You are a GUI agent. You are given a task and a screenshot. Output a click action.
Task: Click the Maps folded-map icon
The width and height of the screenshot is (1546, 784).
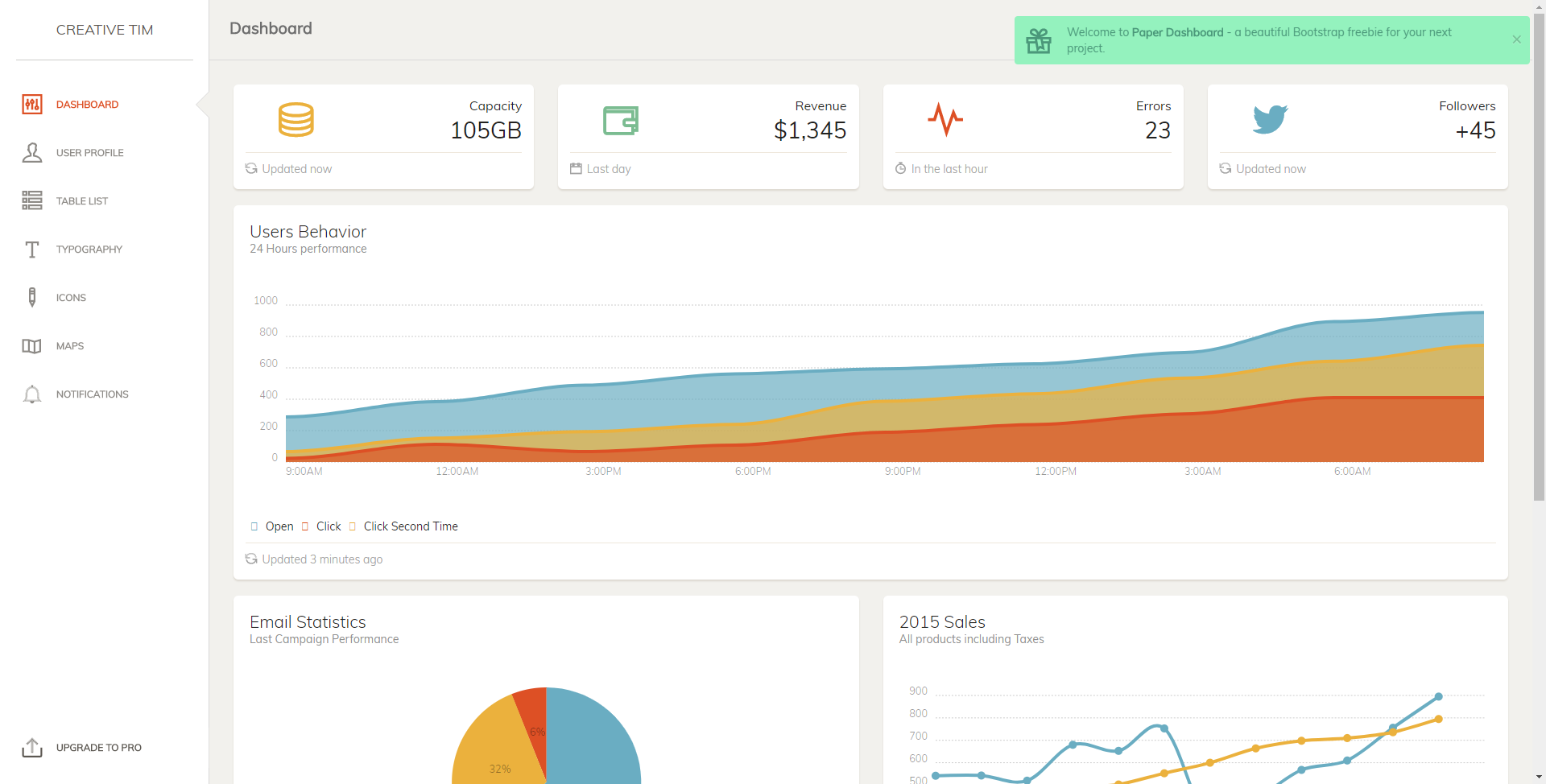point(32,346)
